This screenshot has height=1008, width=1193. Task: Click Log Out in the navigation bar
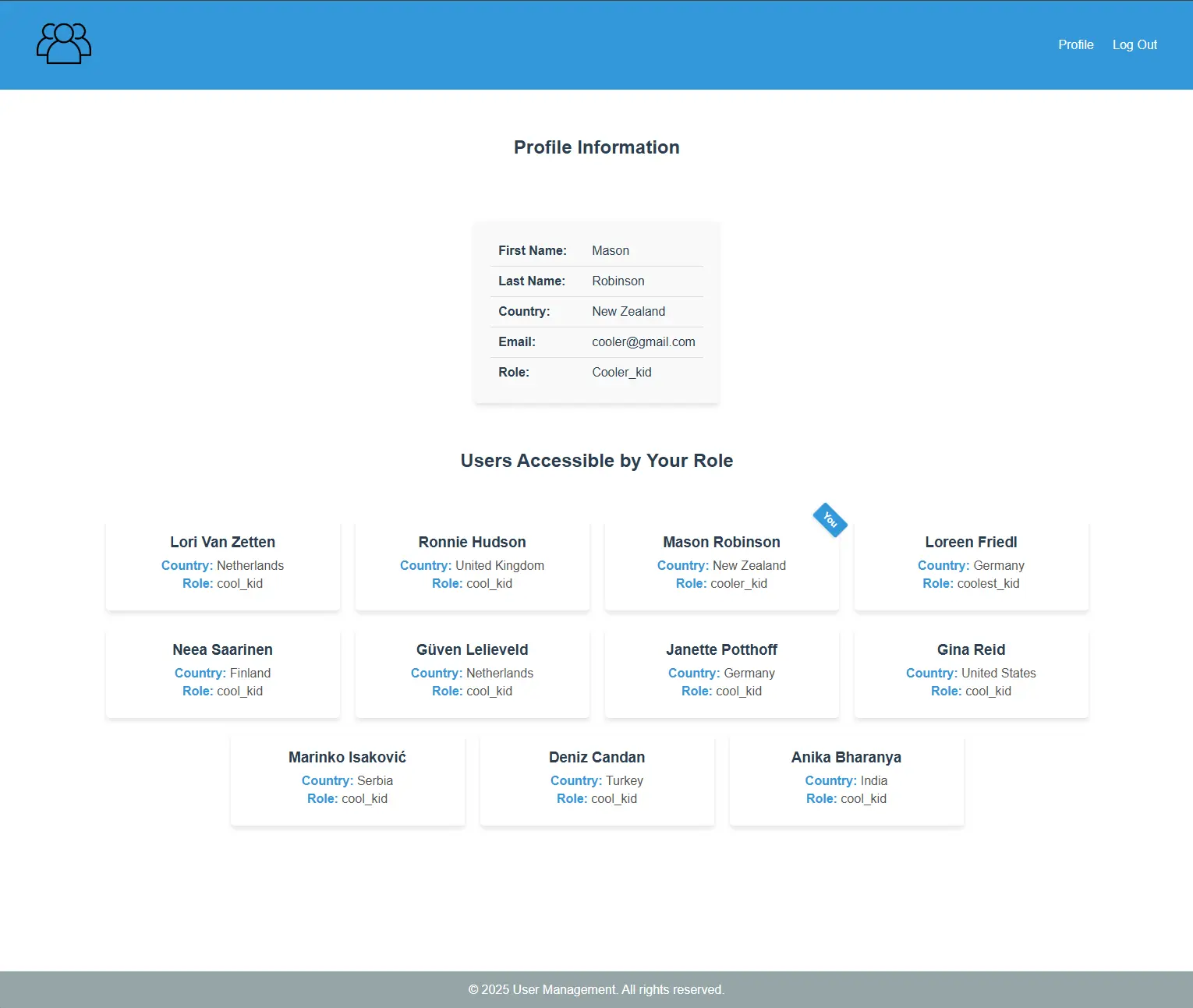click(x=1135, y=44)
